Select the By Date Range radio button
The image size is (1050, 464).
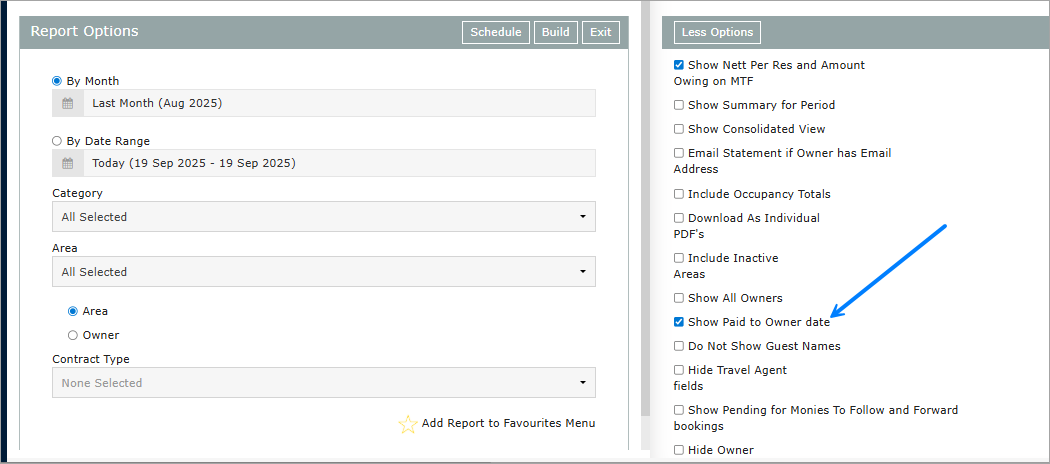[57, 141]
